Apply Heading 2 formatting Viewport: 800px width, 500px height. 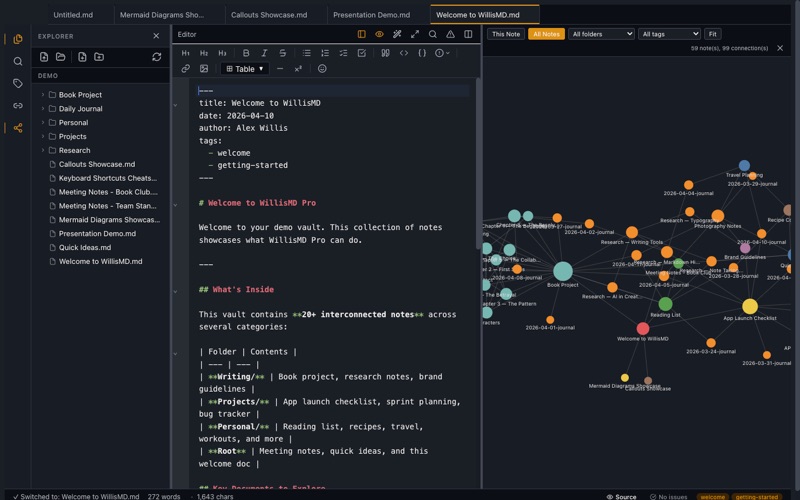(204, 53)
